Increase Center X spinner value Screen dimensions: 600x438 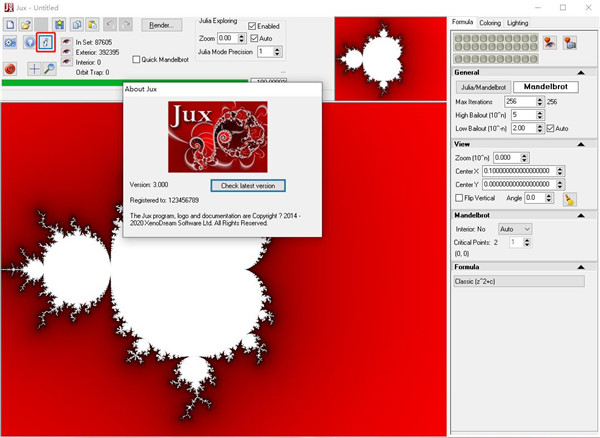pos(560,169)
